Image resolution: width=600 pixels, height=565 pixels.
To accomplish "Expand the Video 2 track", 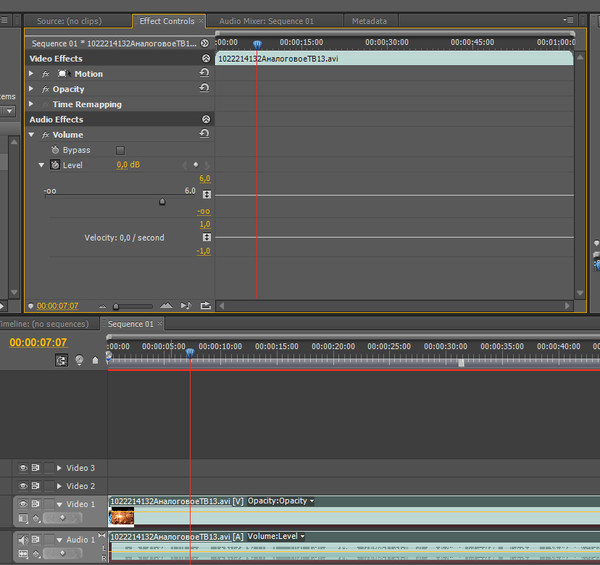I will 59,485.
